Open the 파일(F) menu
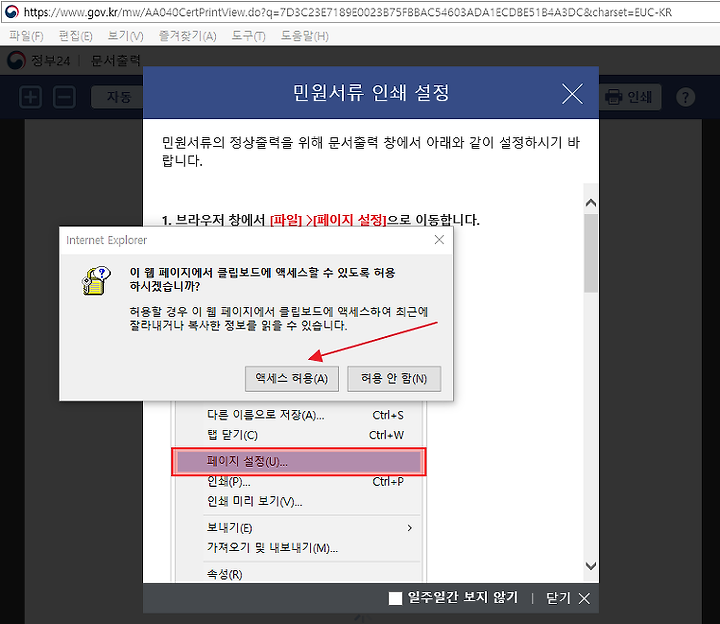 pos(26,36)
